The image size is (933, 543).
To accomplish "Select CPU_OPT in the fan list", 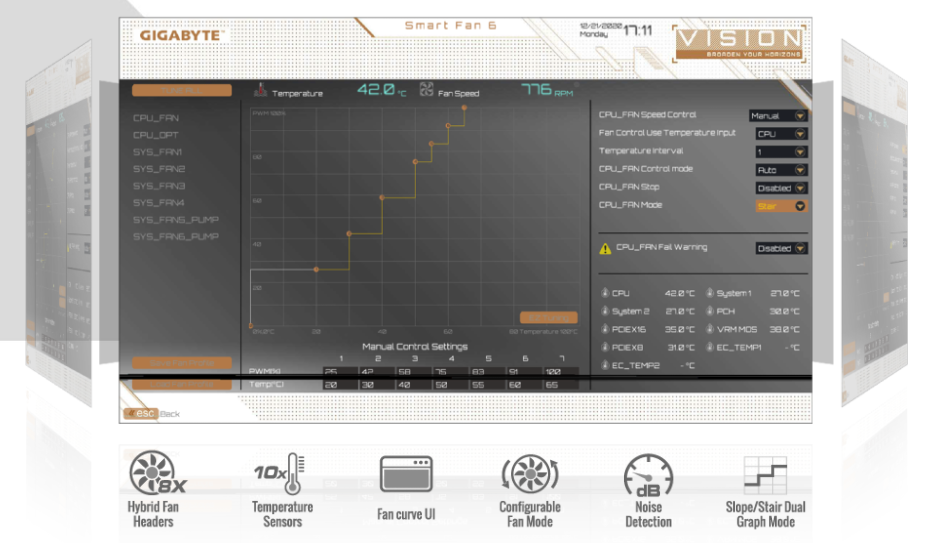I will [x=156, y=135].
